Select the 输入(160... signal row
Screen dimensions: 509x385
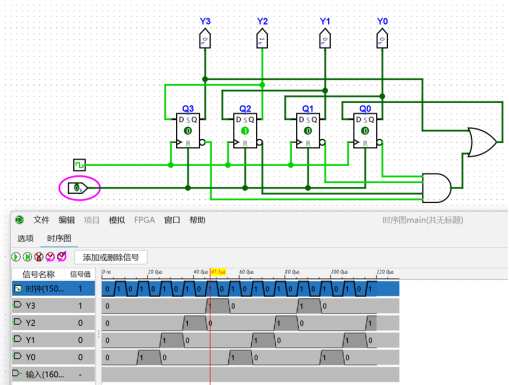pyautogui.click(x=53, y=374)
